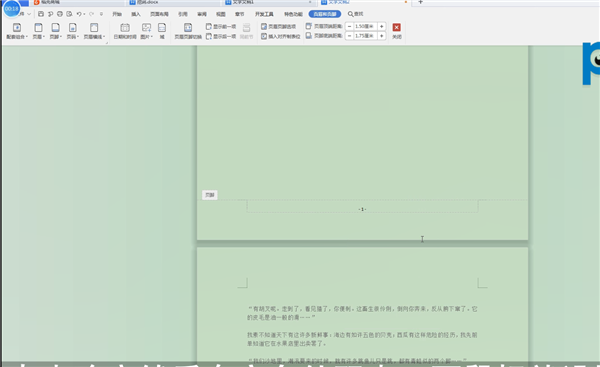Screen dimensions: 600x367
Task: Click the 1.75厘米 footer distance field
Action: tap(365, 36)
